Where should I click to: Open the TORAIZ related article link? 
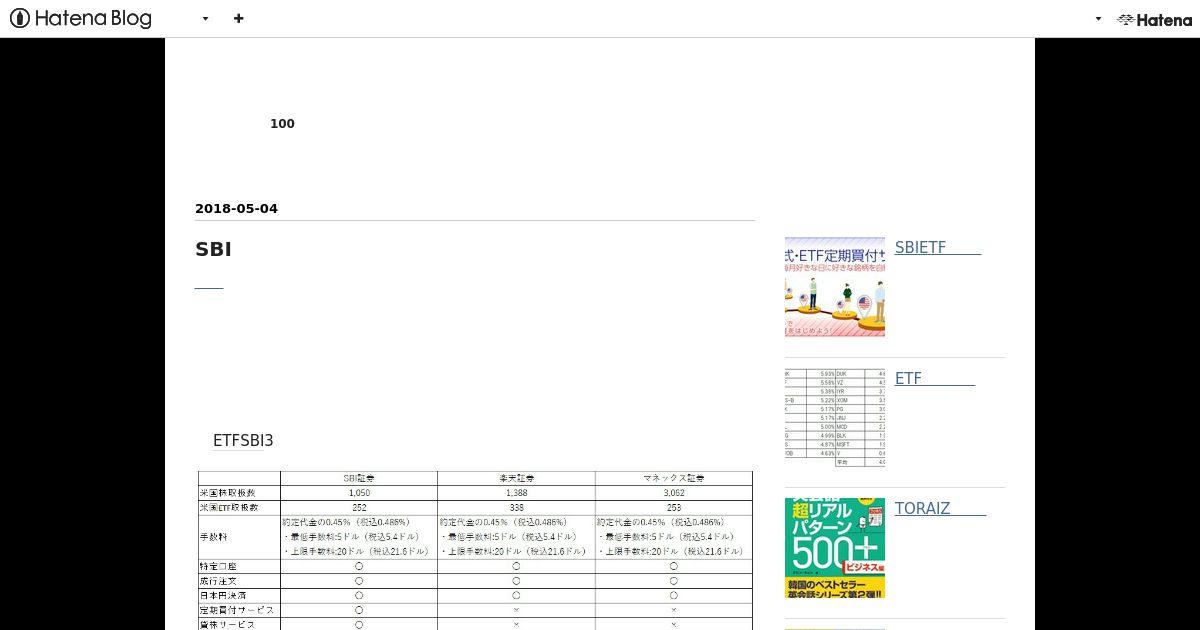pos(940,509)
